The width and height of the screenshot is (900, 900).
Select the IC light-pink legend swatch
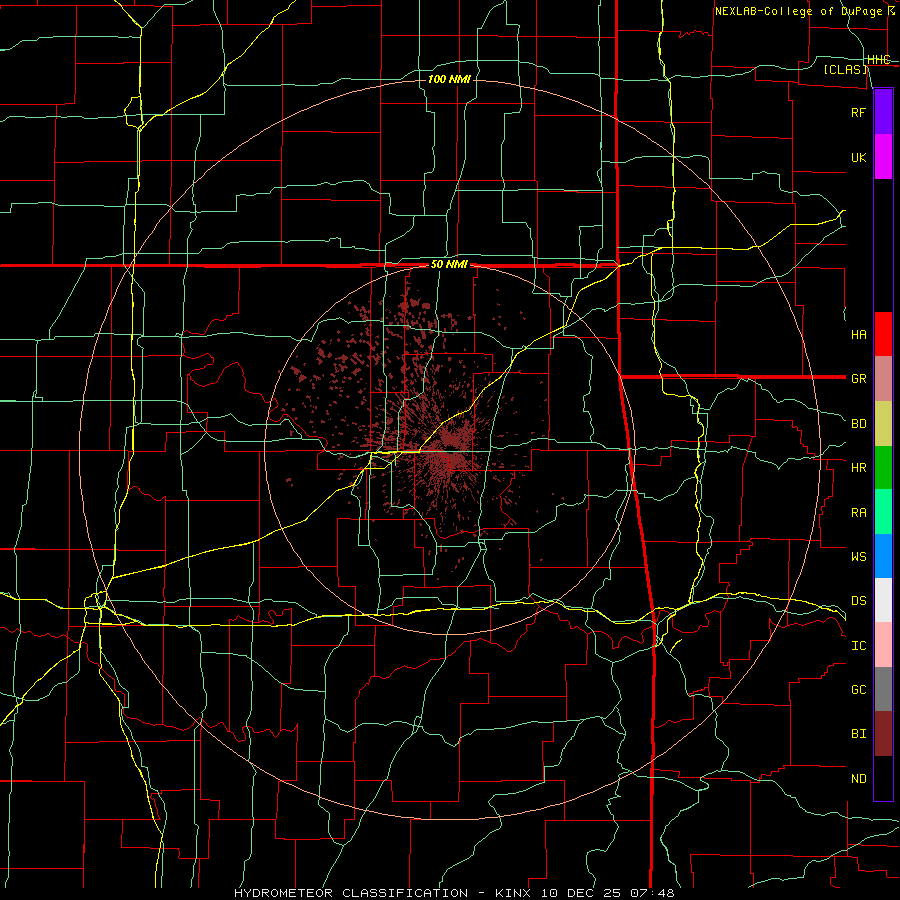pos(883,645)
